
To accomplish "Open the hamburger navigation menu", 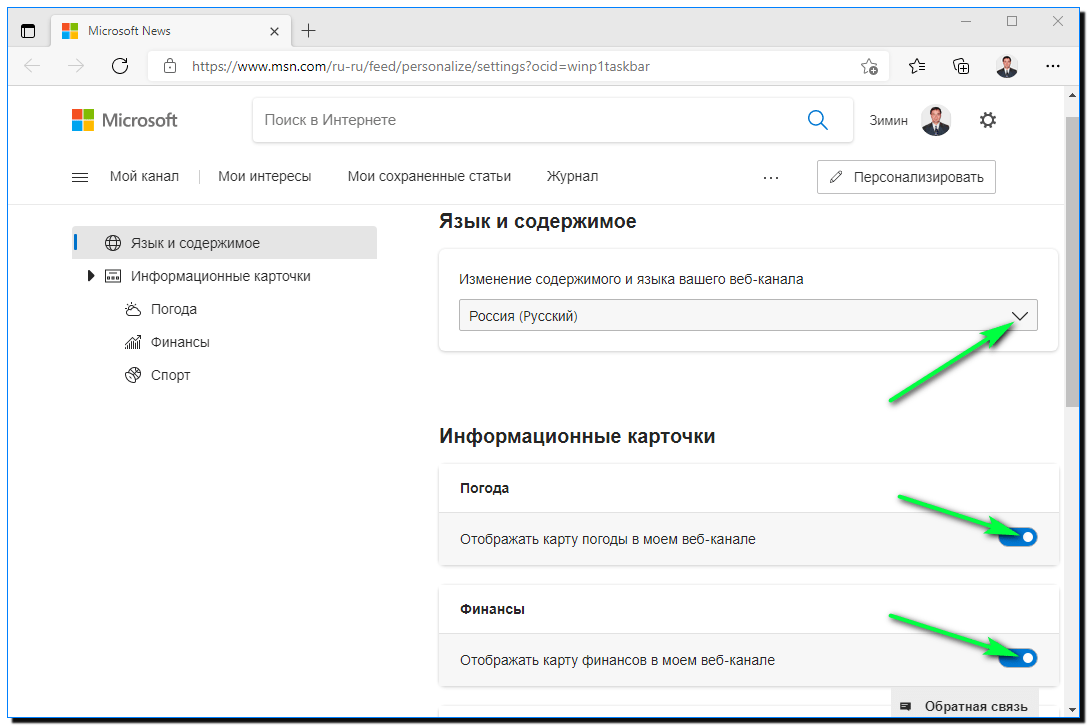I will (80, 177).
